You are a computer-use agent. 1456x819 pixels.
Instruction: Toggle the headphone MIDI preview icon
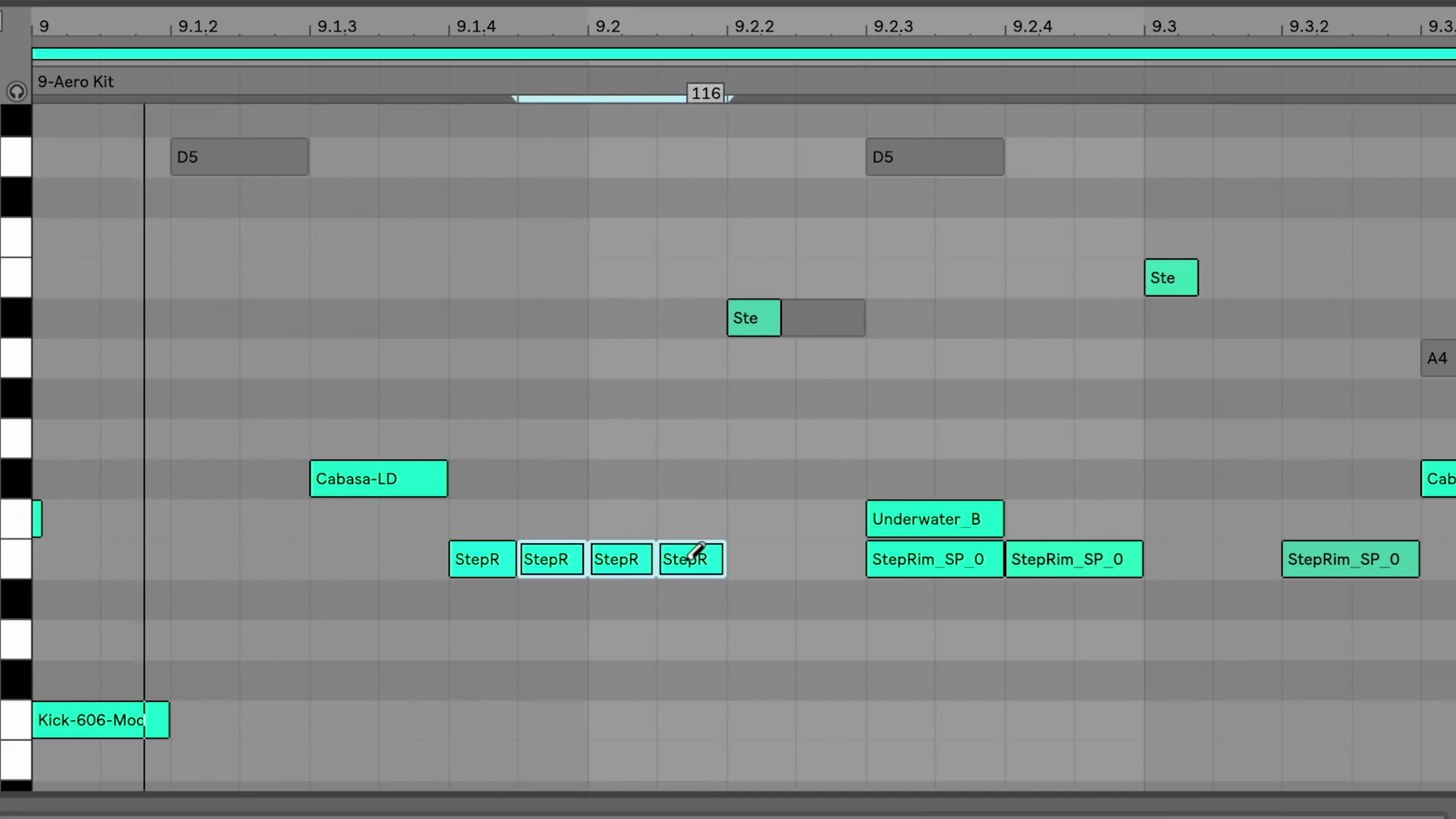16,91
